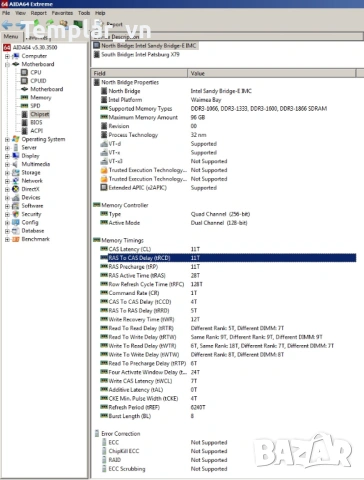This screenshot has width=364, height=480.
Task: Collapse the Motherboard tree node
Action: 7,64
